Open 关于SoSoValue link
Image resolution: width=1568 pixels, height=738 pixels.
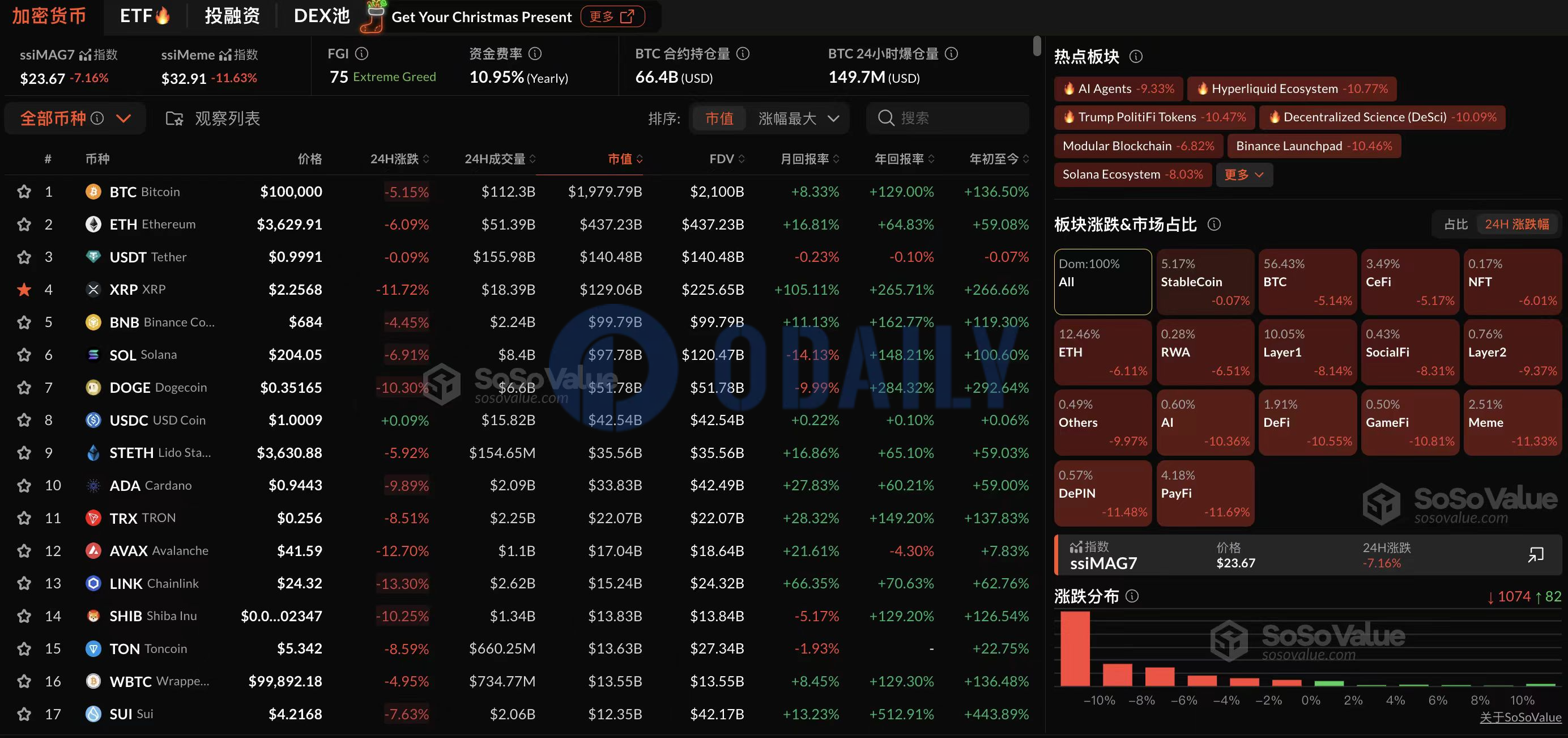click(1520, 717)
